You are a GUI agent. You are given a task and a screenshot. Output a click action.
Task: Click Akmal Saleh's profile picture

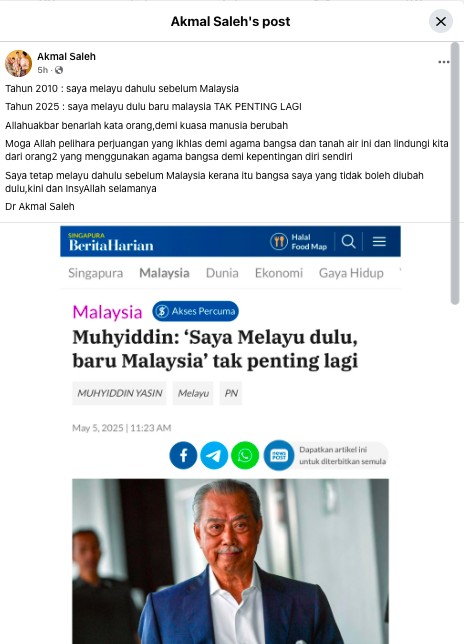click(x=18, y=63)
